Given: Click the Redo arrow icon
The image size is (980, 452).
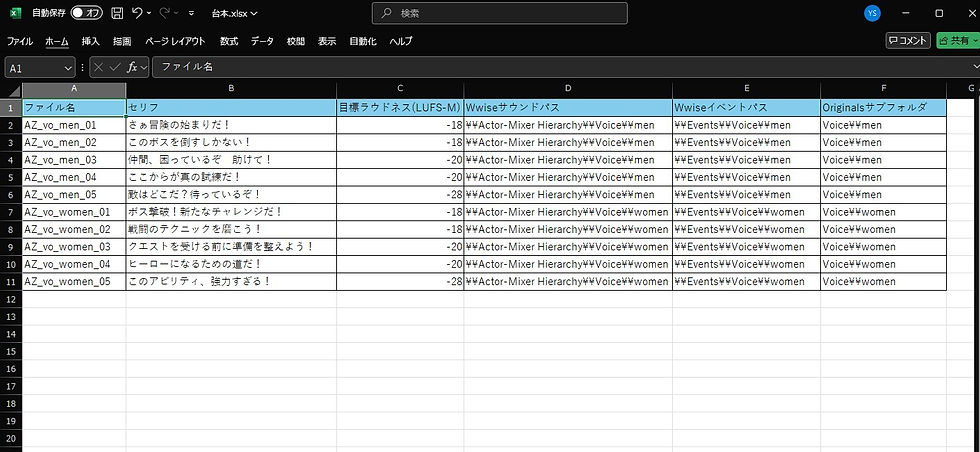Looking at the screenshot, I should click(165, 13).
